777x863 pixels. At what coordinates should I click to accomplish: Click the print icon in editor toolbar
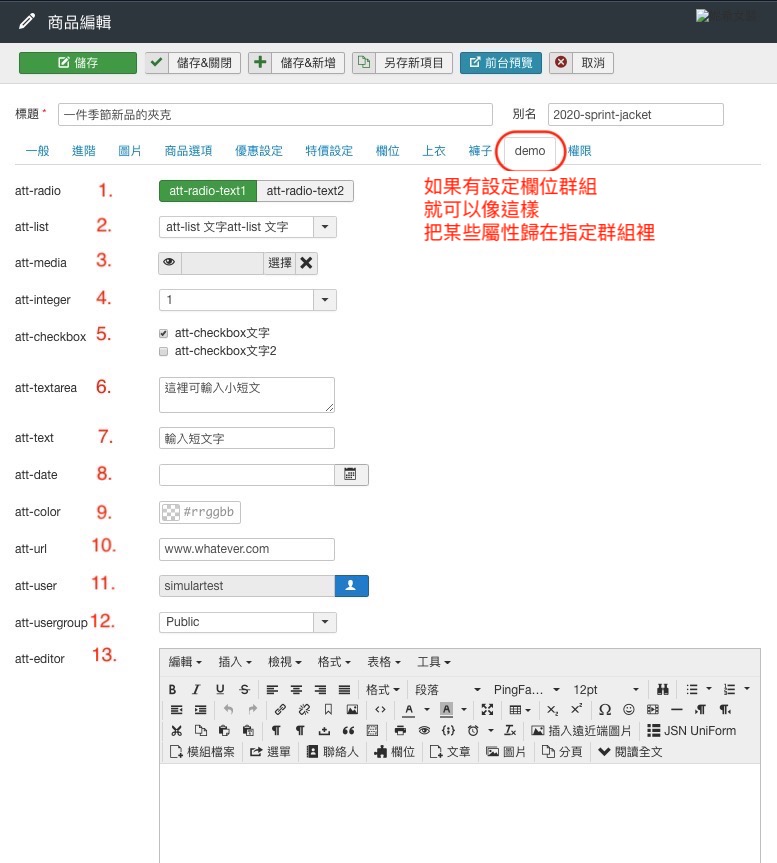(x=400, y=731)
